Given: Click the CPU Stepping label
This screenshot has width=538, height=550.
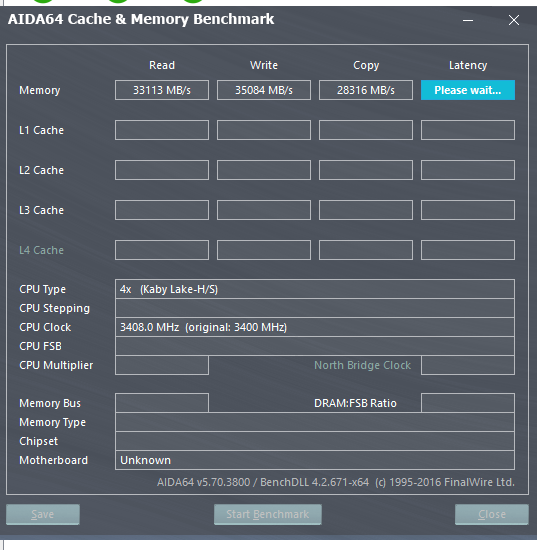Looking at the screenshot, I should click(54, 309).
